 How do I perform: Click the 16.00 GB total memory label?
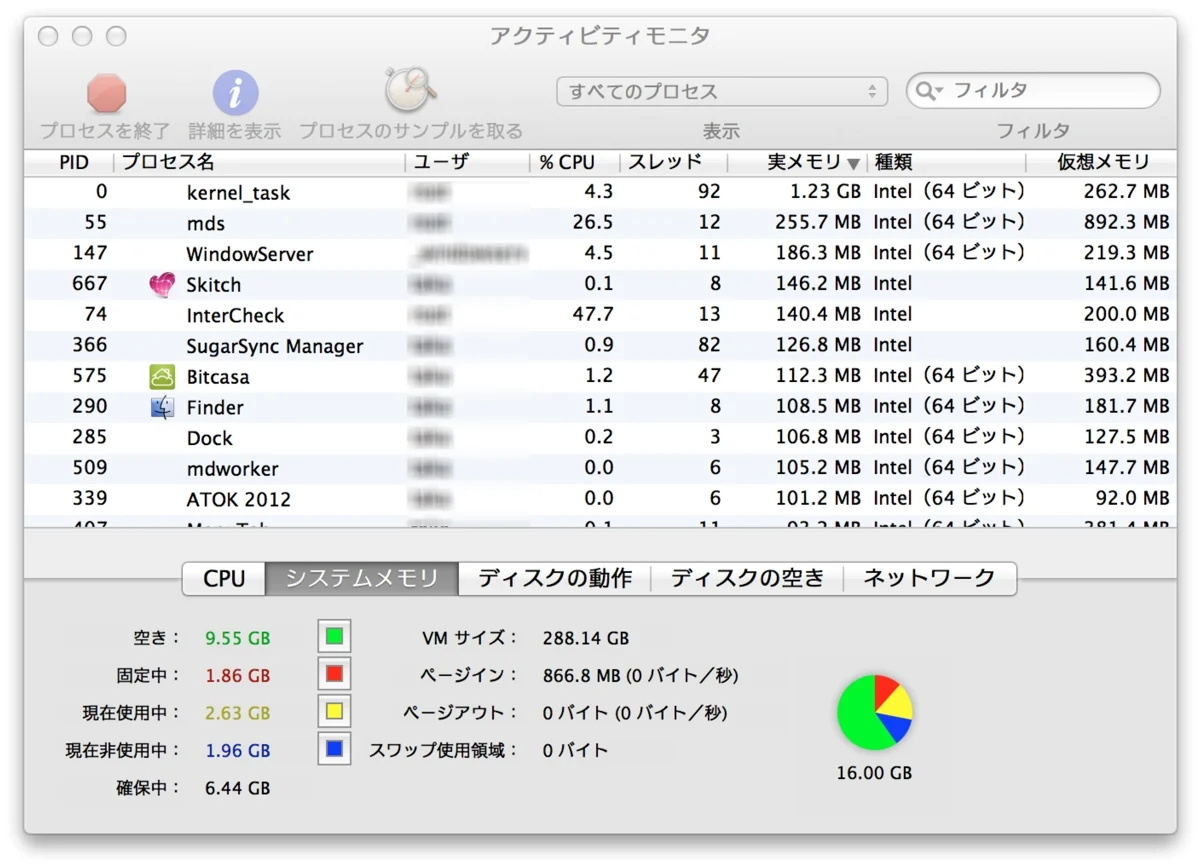pyautogui.click(x=875, y=773)
